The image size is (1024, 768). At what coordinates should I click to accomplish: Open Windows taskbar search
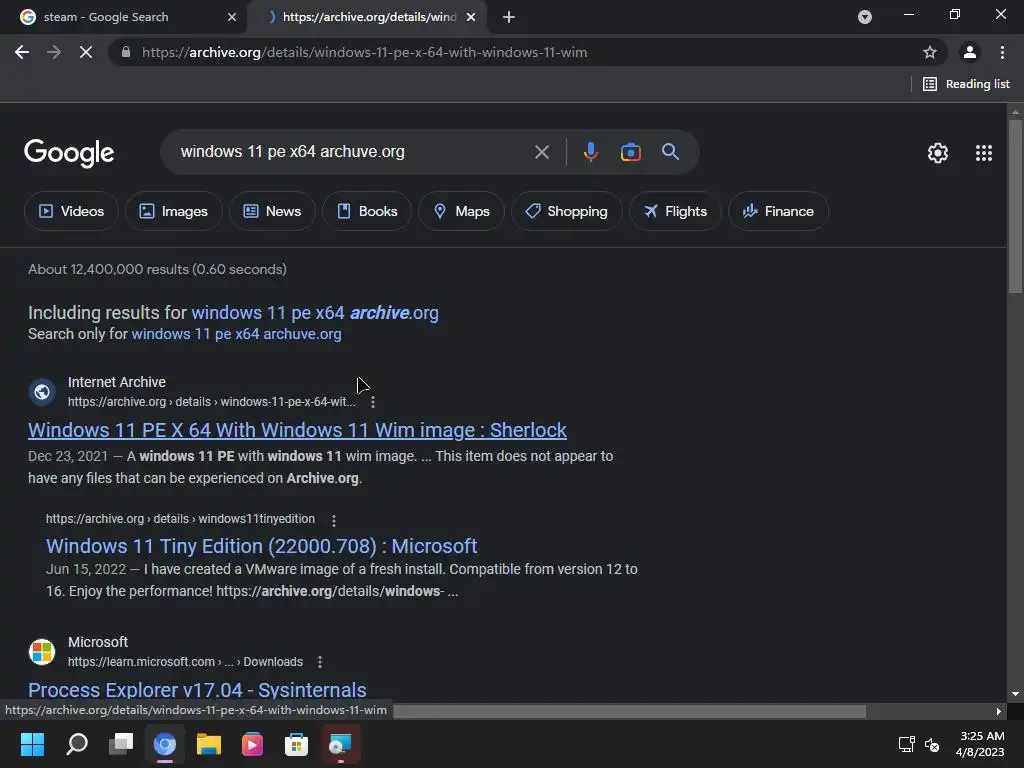point(76,744)
